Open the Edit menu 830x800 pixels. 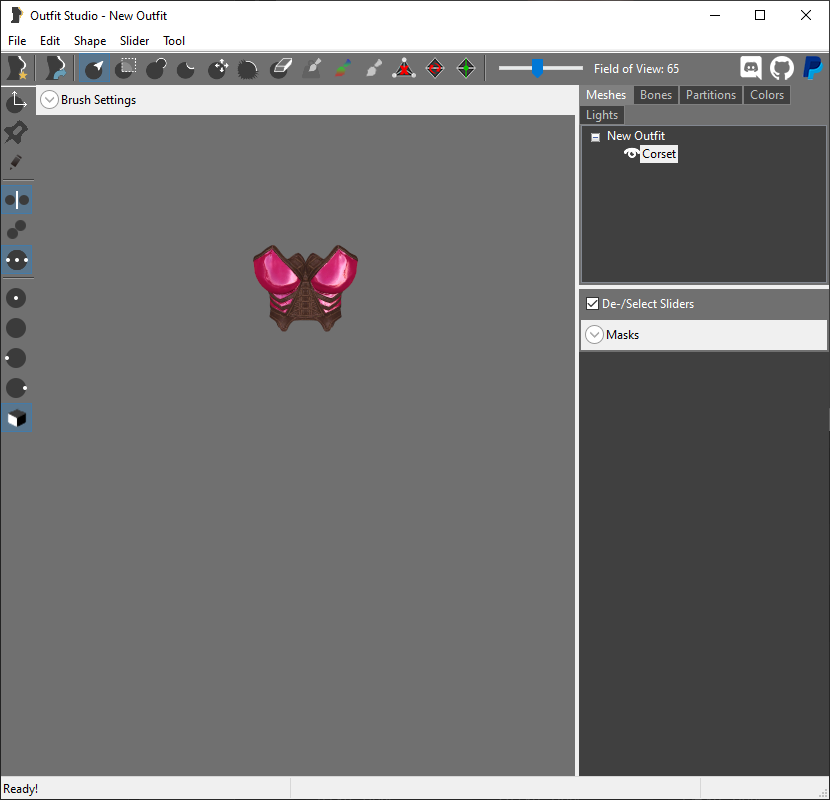point(50,41)
